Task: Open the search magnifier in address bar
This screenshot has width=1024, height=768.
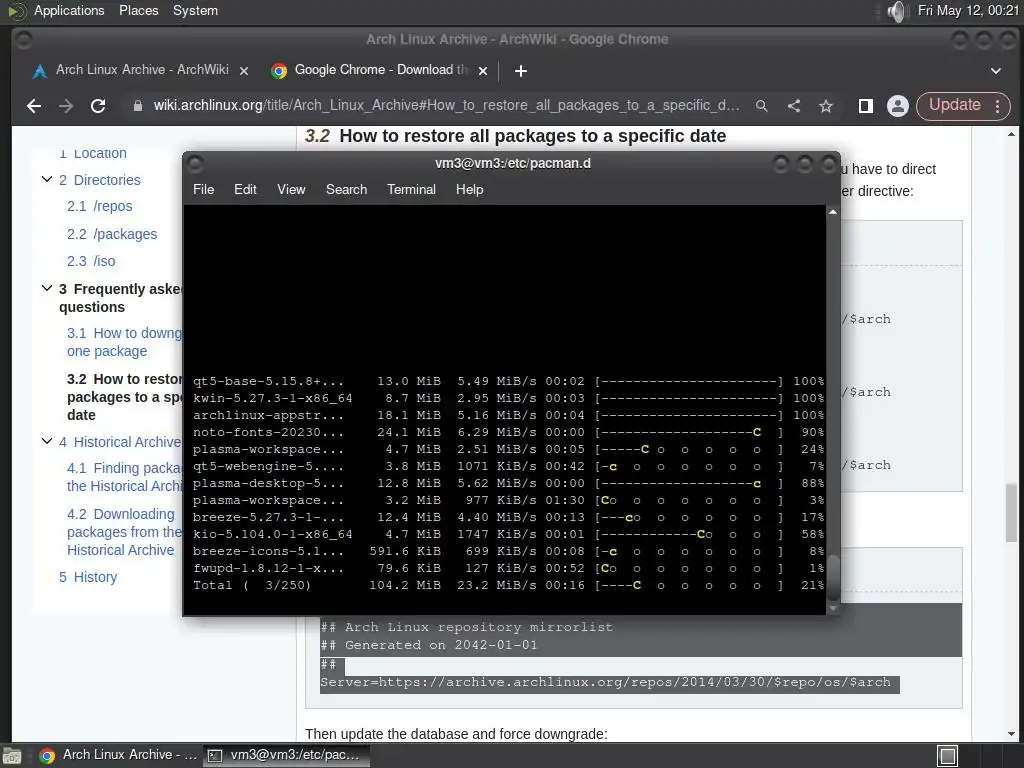Action: coord(761,106)
